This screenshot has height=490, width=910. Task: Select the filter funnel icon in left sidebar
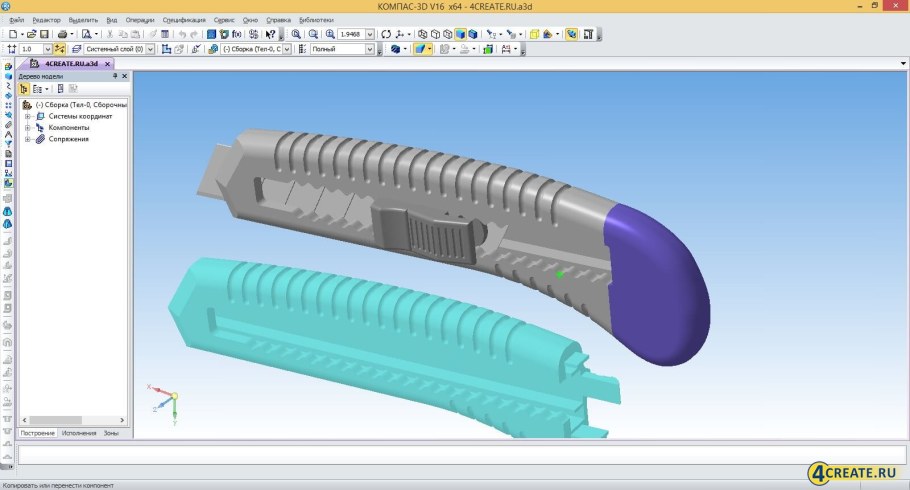8,143
